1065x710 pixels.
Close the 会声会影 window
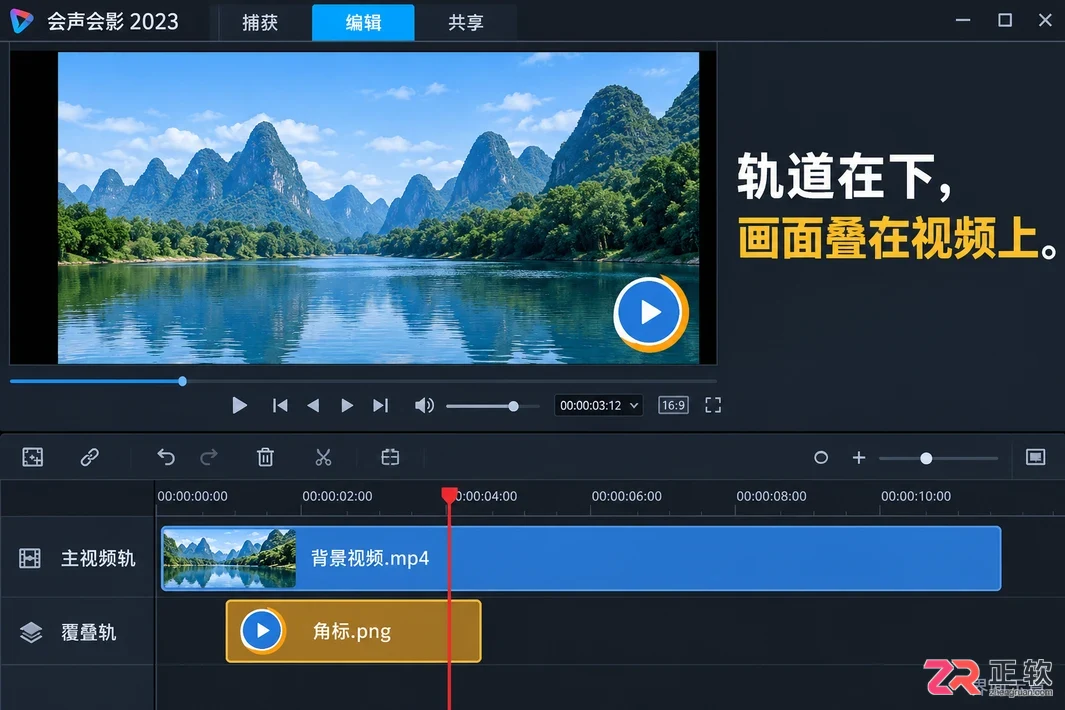[x=1045, y=20]
